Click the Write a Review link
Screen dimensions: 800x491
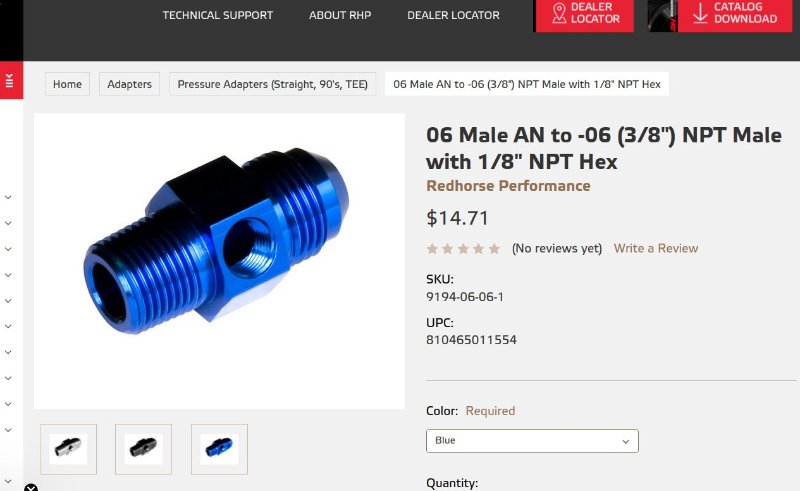coord(656,249)
